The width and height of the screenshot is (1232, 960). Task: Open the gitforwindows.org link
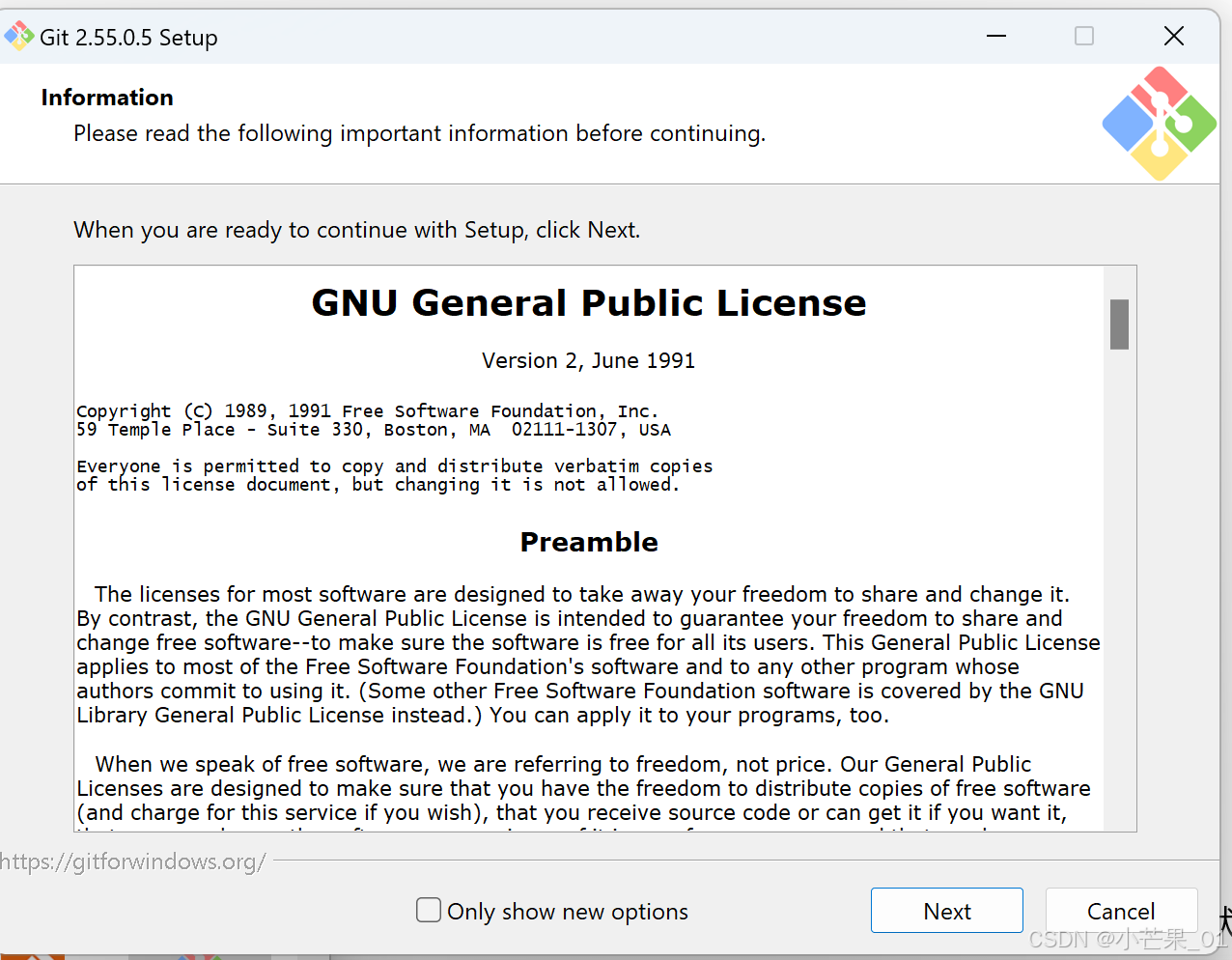point(133,861)
